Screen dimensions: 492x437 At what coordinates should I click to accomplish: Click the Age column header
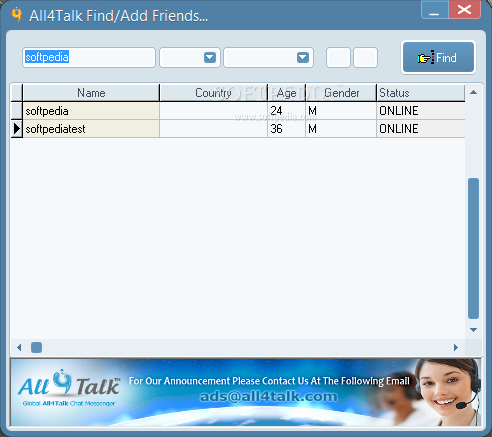tap(286, 93)
